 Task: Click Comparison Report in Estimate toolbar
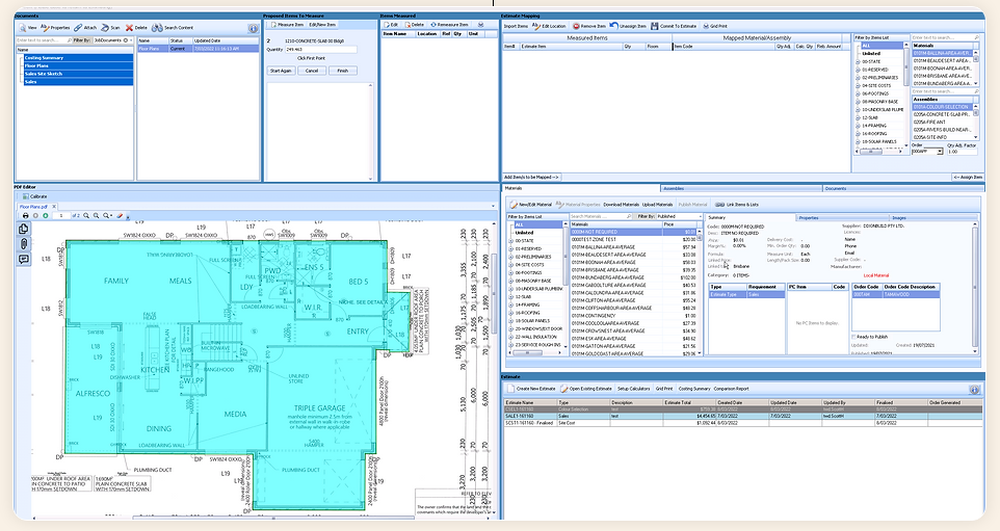pyautogui.click(x=731, y=389)
